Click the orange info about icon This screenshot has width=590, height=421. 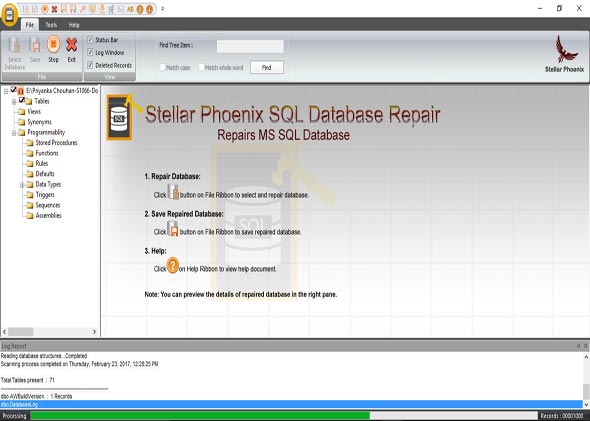tap(149, 9)
